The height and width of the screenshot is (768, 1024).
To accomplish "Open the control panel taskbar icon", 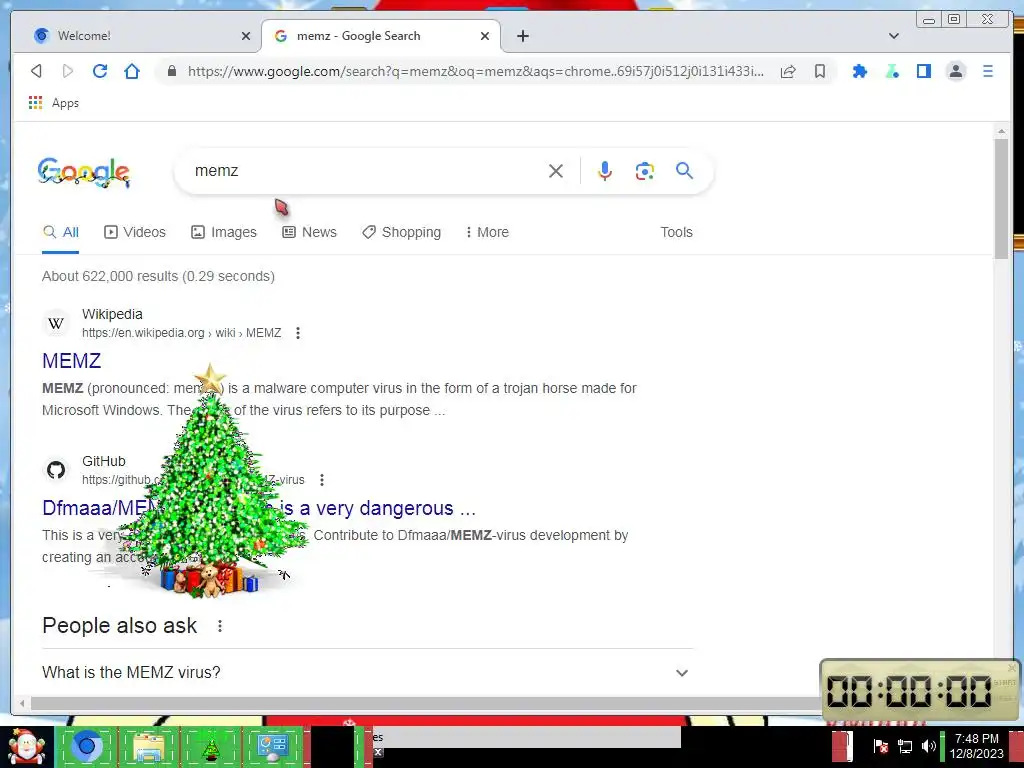I will point(272,746).
